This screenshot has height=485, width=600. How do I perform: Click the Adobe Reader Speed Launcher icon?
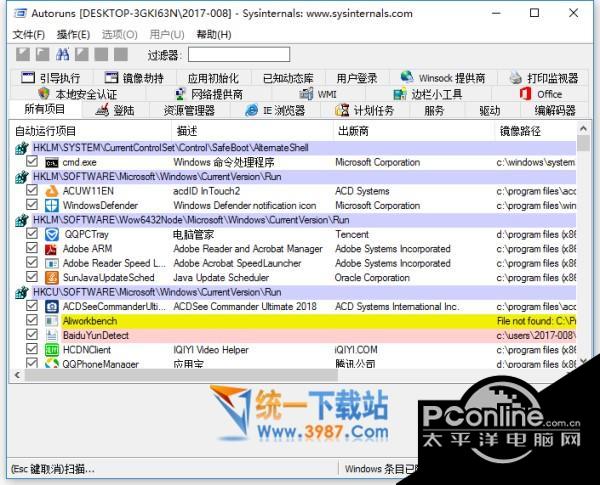pos(52,263)
